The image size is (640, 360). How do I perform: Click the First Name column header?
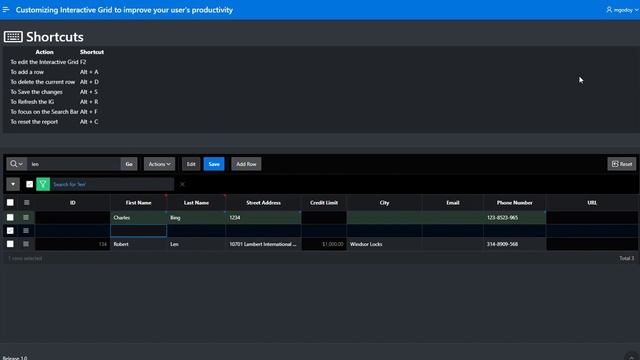[138, 202]
